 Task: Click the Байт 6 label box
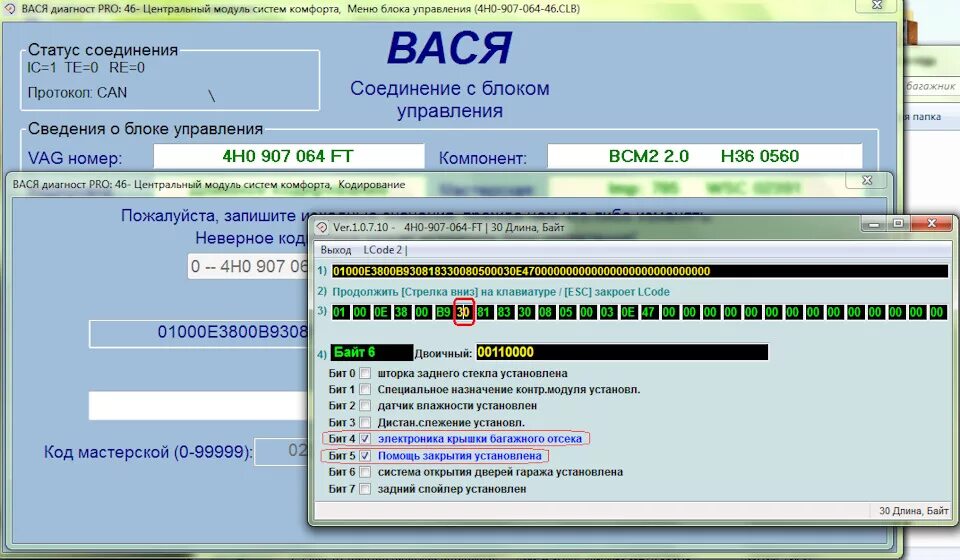coord(372,353)
